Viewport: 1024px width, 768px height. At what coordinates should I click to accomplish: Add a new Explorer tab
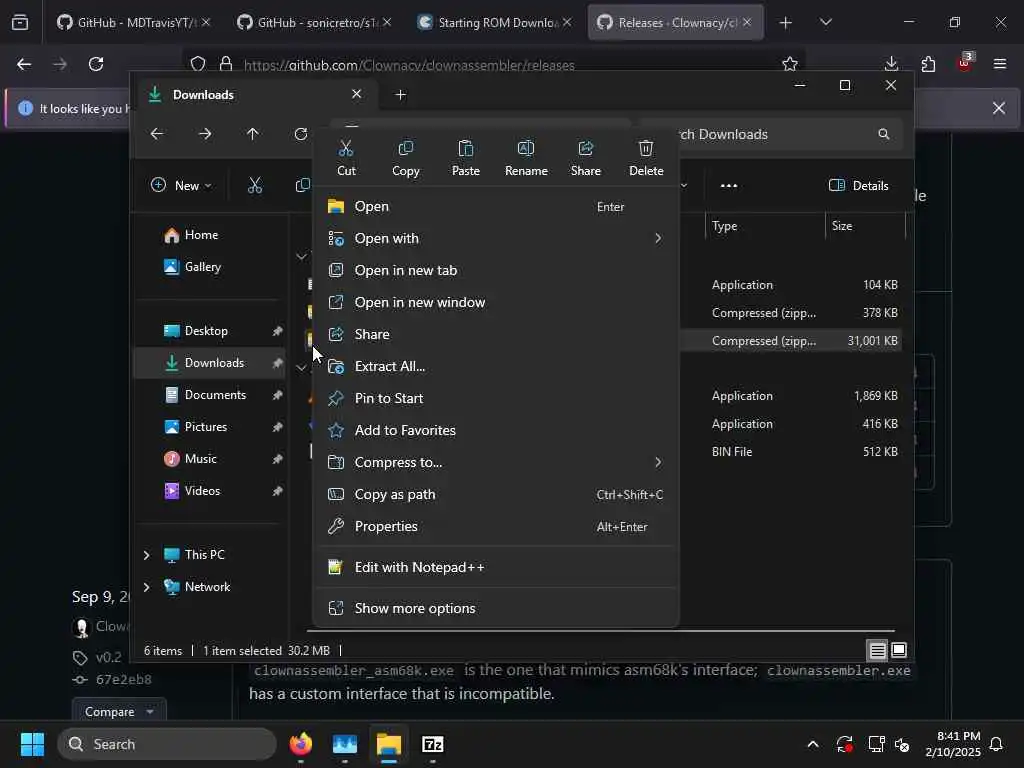point(400,95)
